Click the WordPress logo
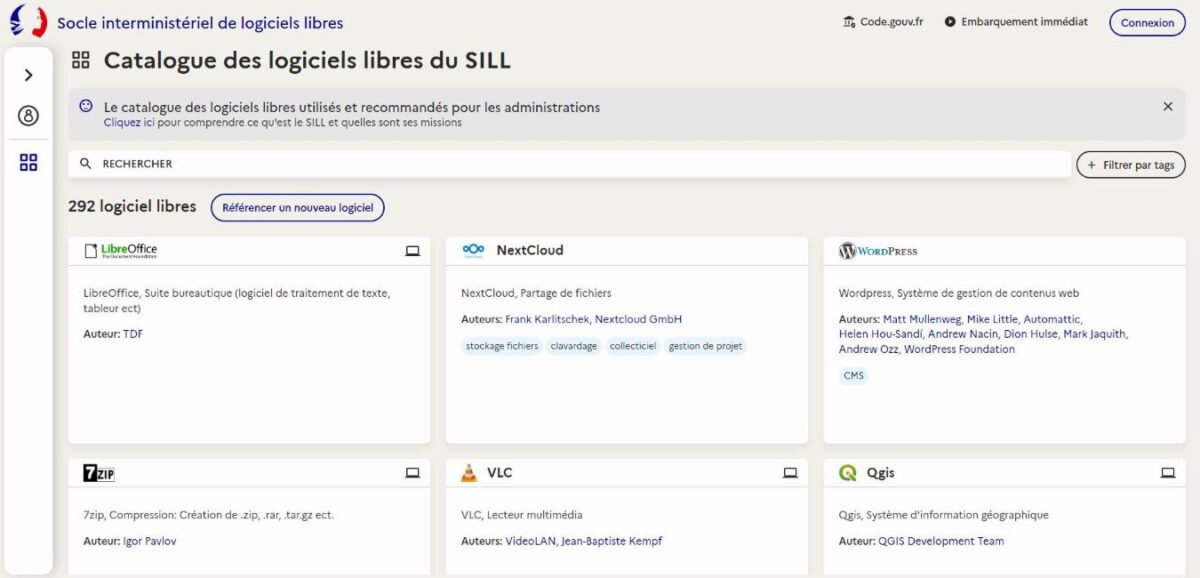This screenshot has height=578, width=1200. 878,251
